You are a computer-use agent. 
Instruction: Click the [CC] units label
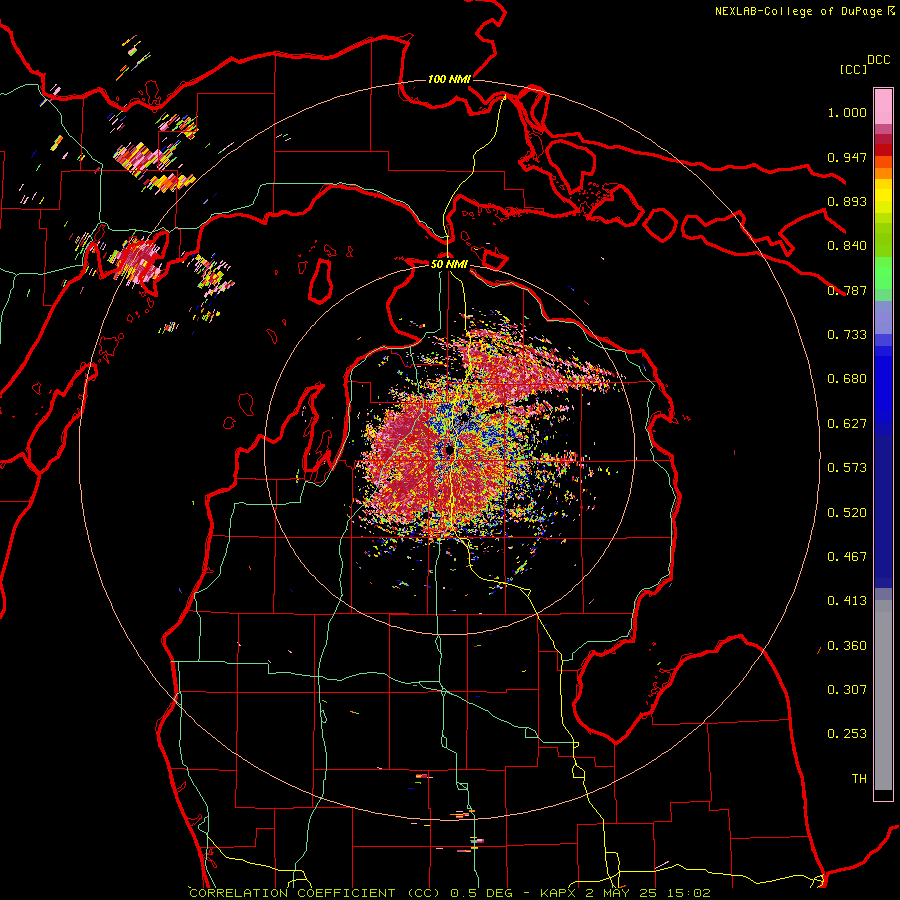[x=854, y=69]
